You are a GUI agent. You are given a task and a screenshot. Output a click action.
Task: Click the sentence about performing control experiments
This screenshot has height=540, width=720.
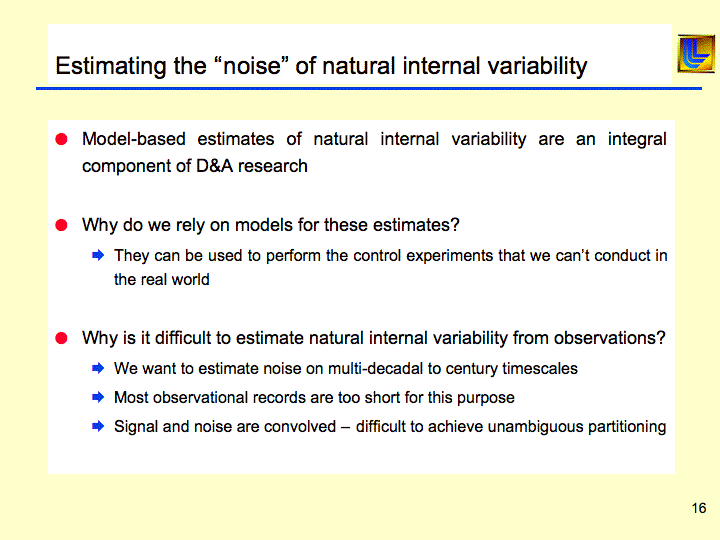(x=390, y=255)
